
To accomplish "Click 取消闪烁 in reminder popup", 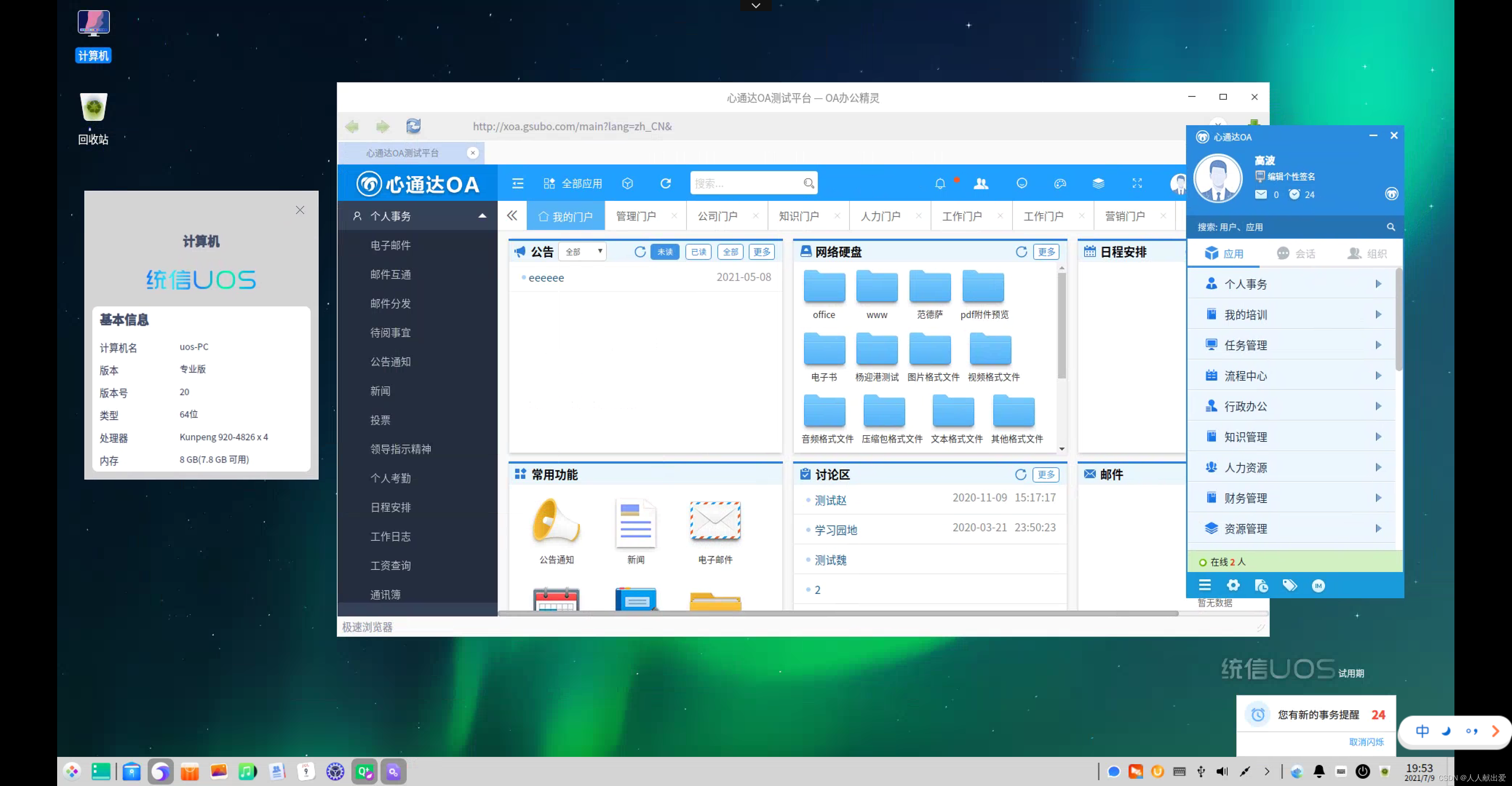I will pyautogui.click(x=1366, y=742).
